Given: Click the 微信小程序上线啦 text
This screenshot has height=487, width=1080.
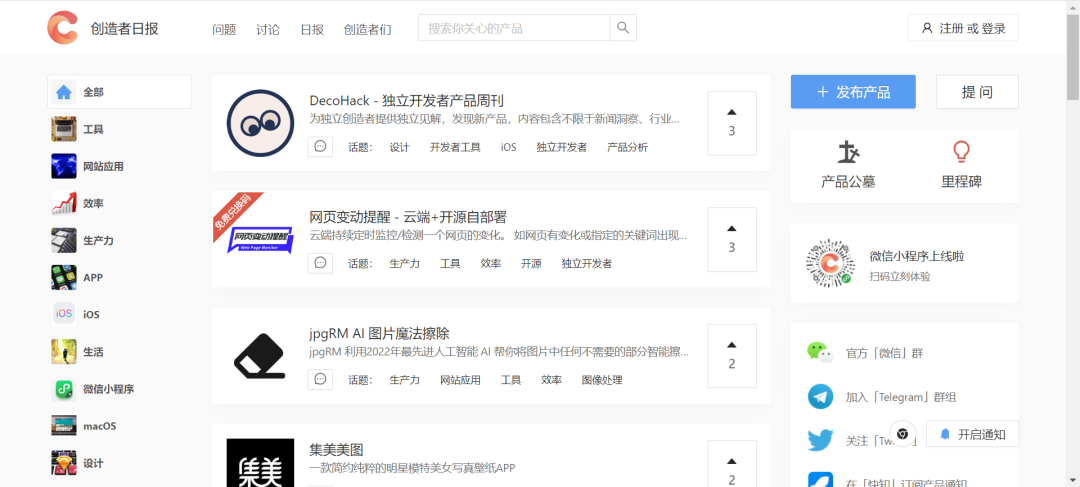Looking at the screenshot, I should (x=917, y=256).
